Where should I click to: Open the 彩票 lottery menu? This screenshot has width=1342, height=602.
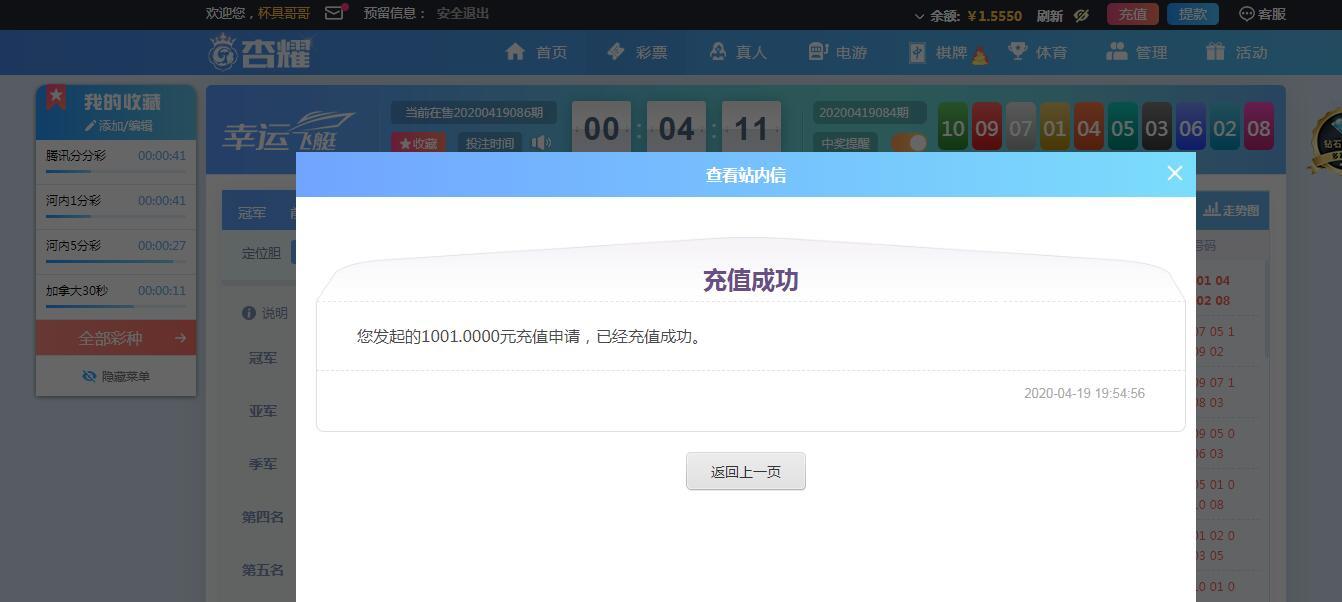pos(637,52)
